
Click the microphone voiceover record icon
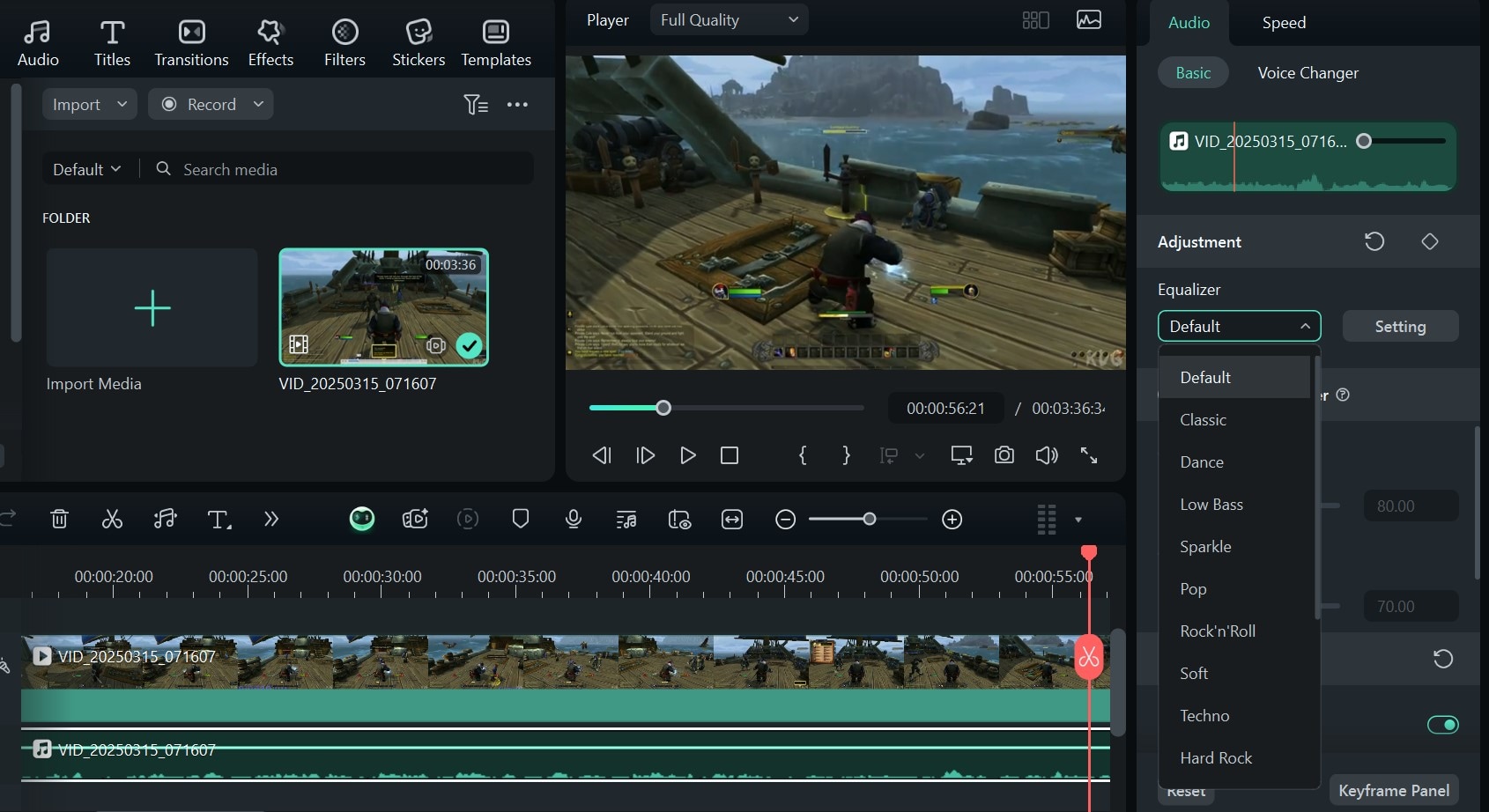(x=574, y=520)
